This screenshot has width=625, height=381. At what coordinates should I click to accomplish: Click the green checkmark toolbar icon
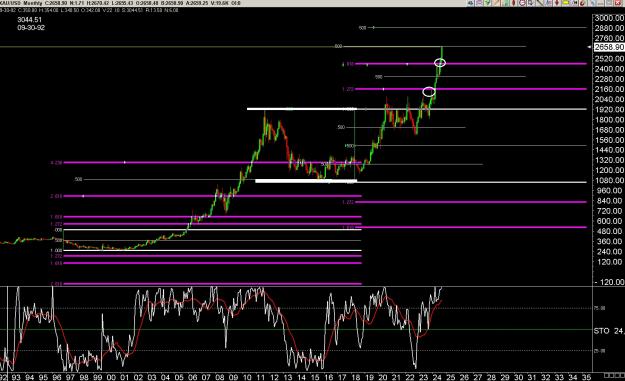[x=488, y=3]
